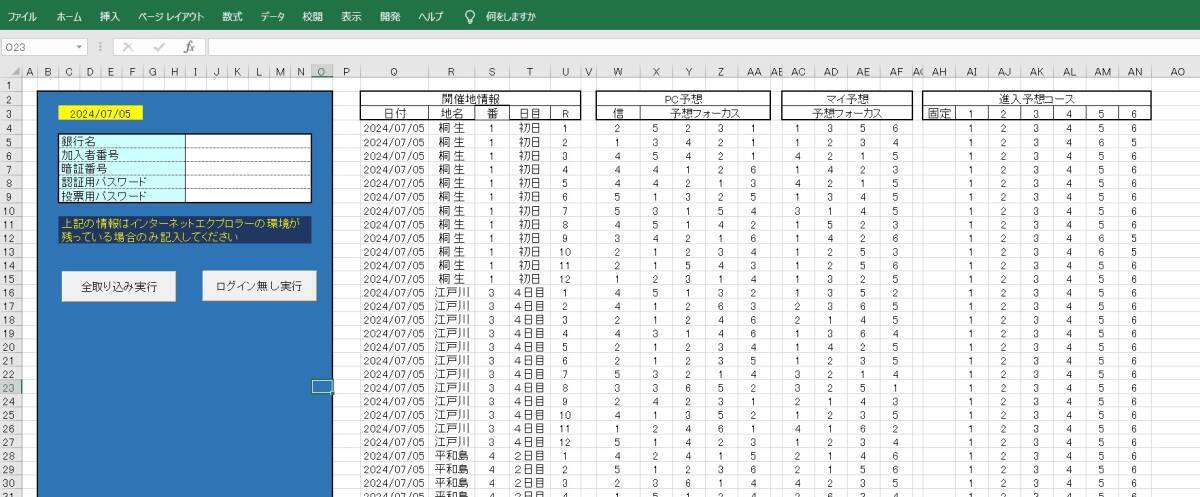Click the 日付 column heading cell
Viewport: 1200px width, 497px height.
tap(394, 114)
